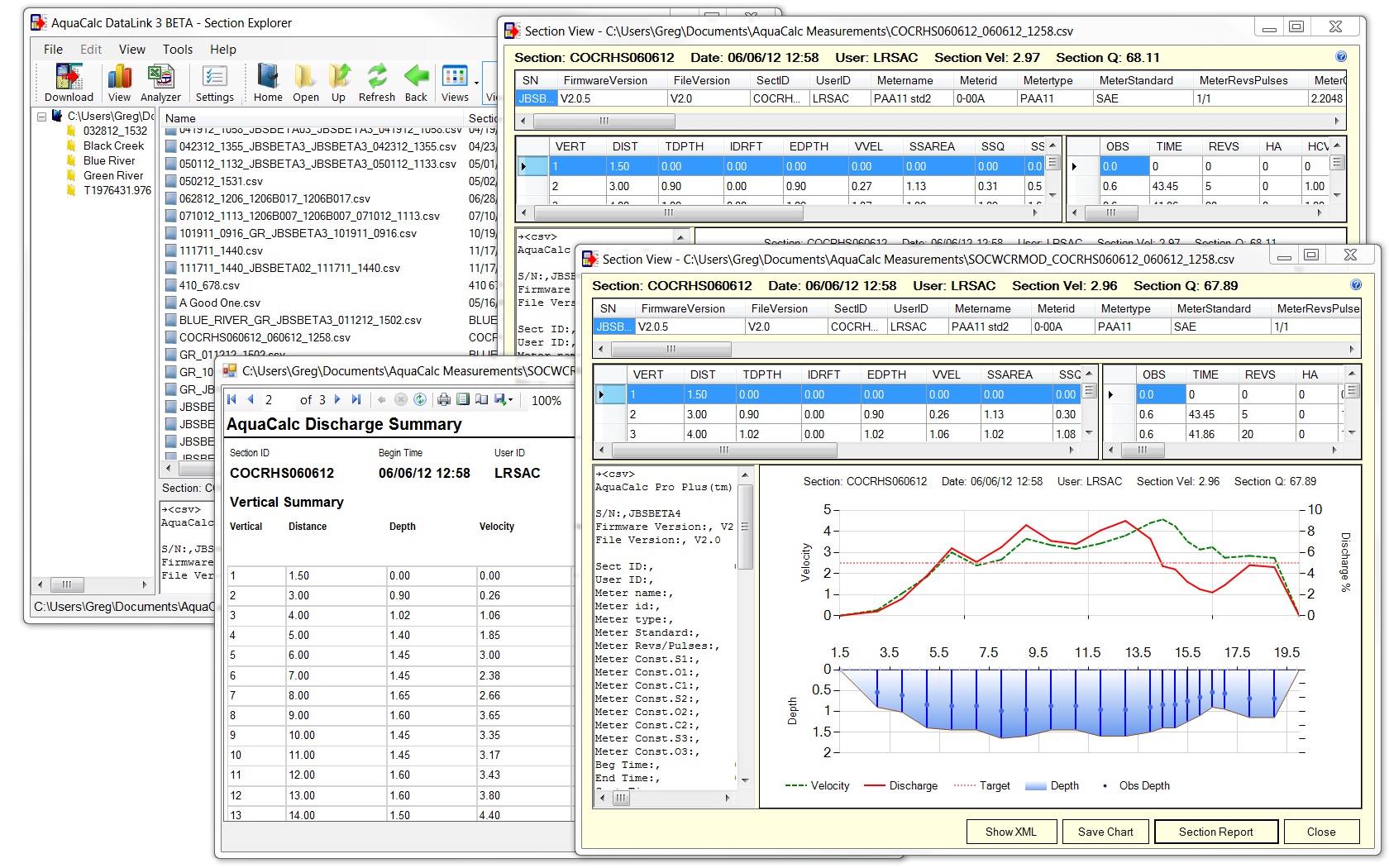Refresh the report viewer
The image size is (1389, 868).
[x=420, y=399]
